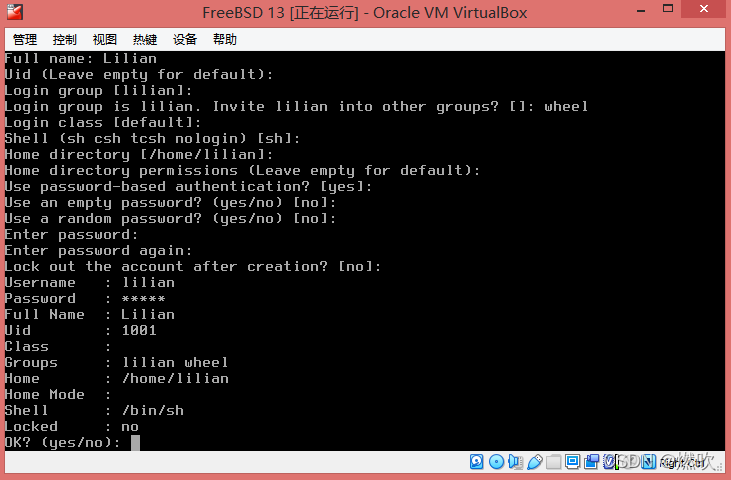Click the 'Home directory [/home/lilian]:' prompt line
Image resolution: width=731 pixels, height=480 pixels.
(139, 154)
